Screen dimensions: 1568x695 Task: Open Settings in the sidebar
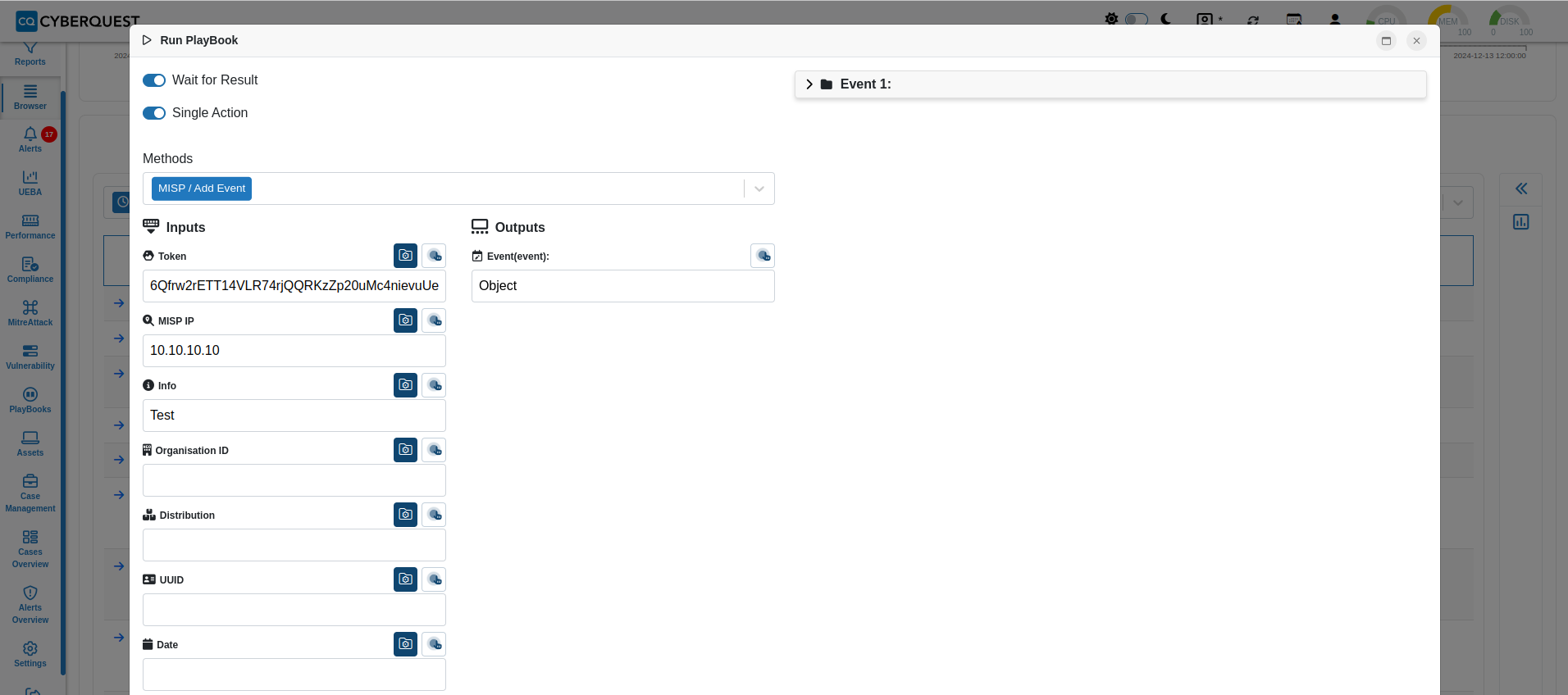(x=30, y=654)
